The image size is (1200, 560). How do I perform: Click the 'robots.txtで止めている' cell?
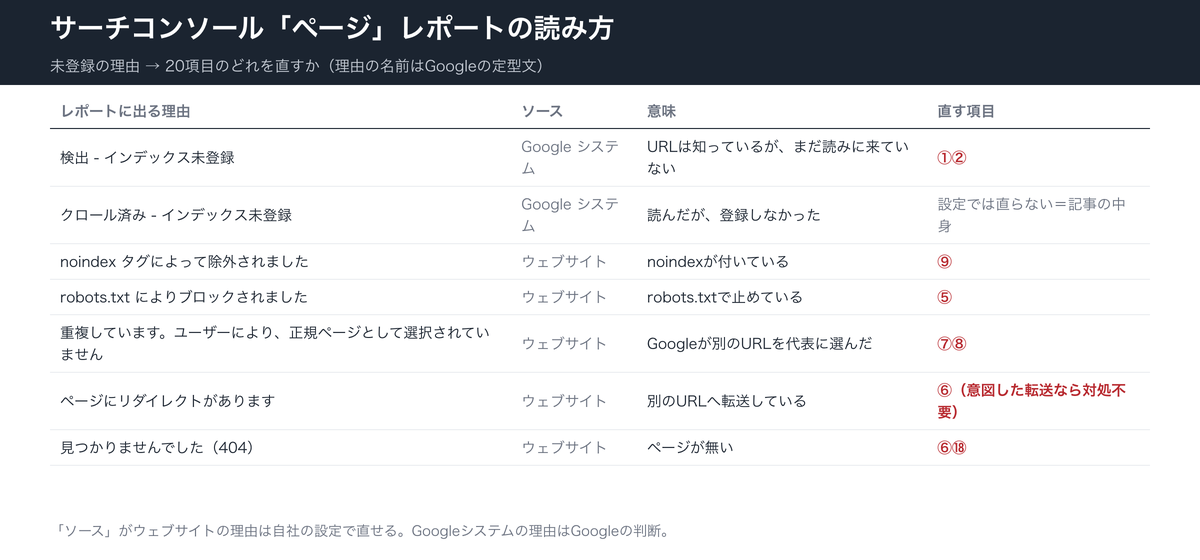coord(725,297)
